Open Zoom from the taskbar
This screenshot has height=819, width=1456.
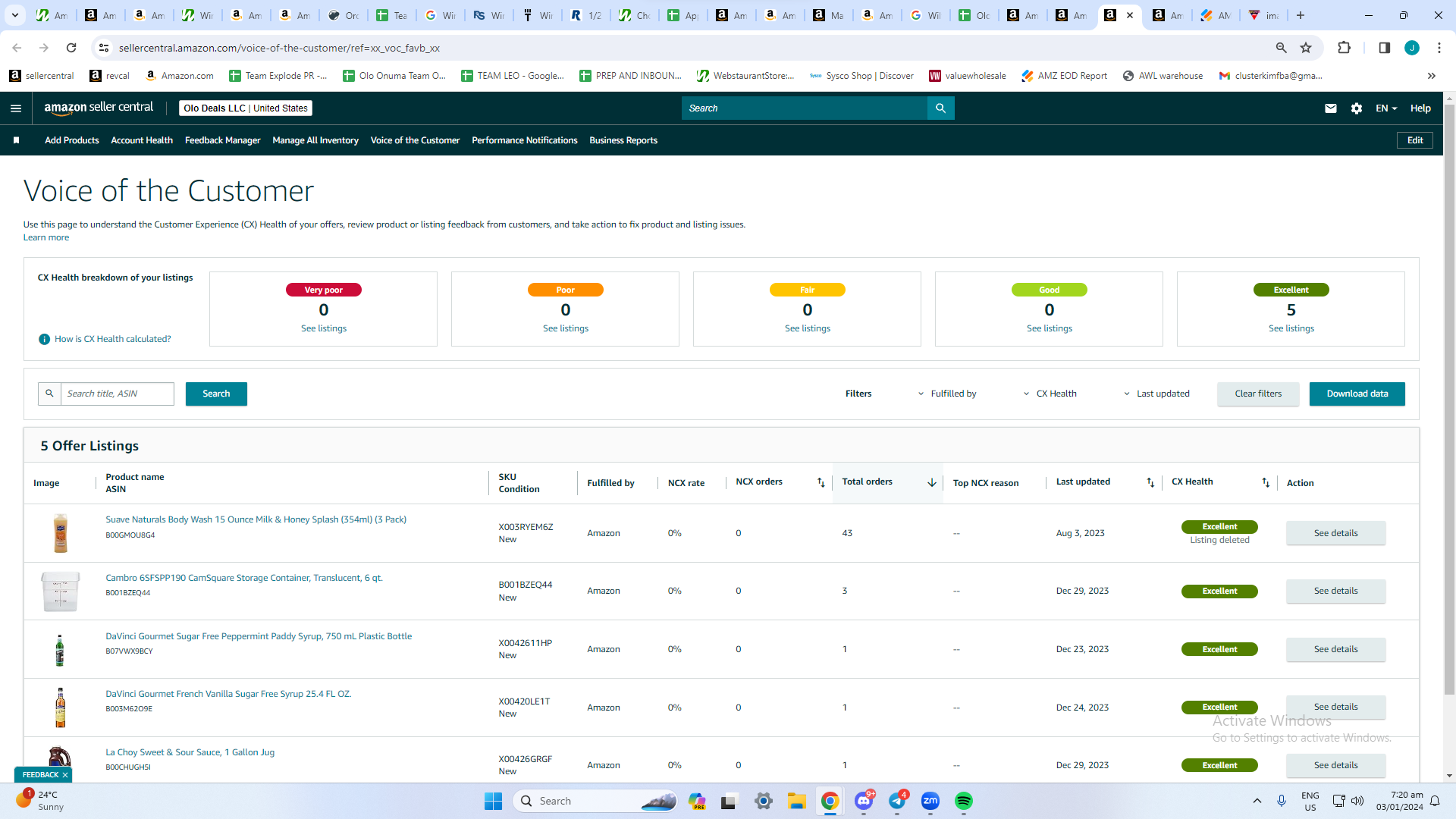[x=930, y=801]
